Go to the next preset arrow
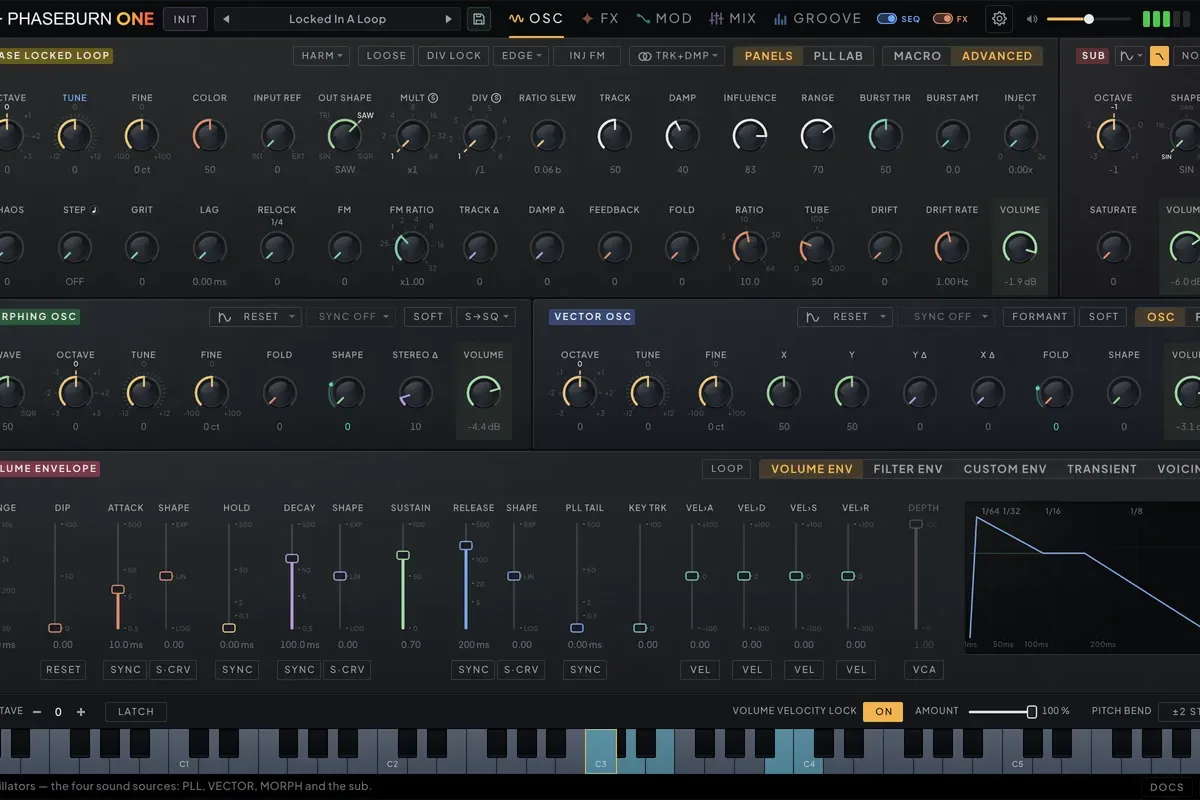The width and height of the screenshot is (1200, 800). pos(449,19)
